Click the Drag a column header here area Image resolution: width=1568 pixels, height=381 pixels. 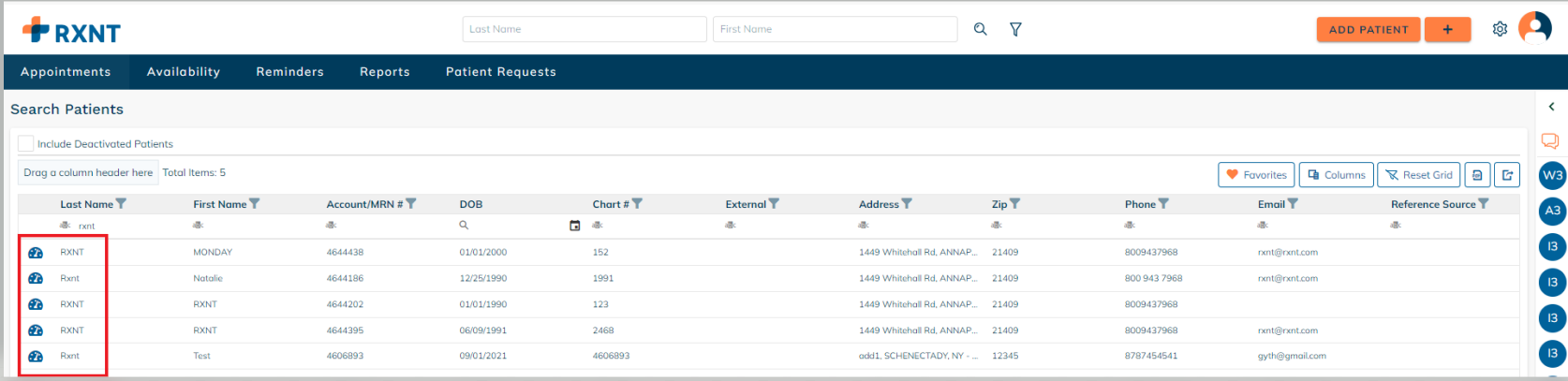click(x=88, y=172)
